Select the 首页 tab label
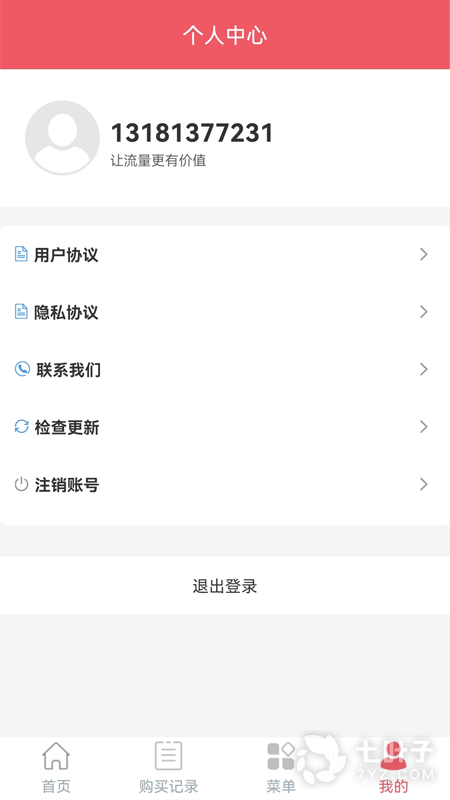The height and width of the screenshot is (800, 450). click(x=56, y=786)
